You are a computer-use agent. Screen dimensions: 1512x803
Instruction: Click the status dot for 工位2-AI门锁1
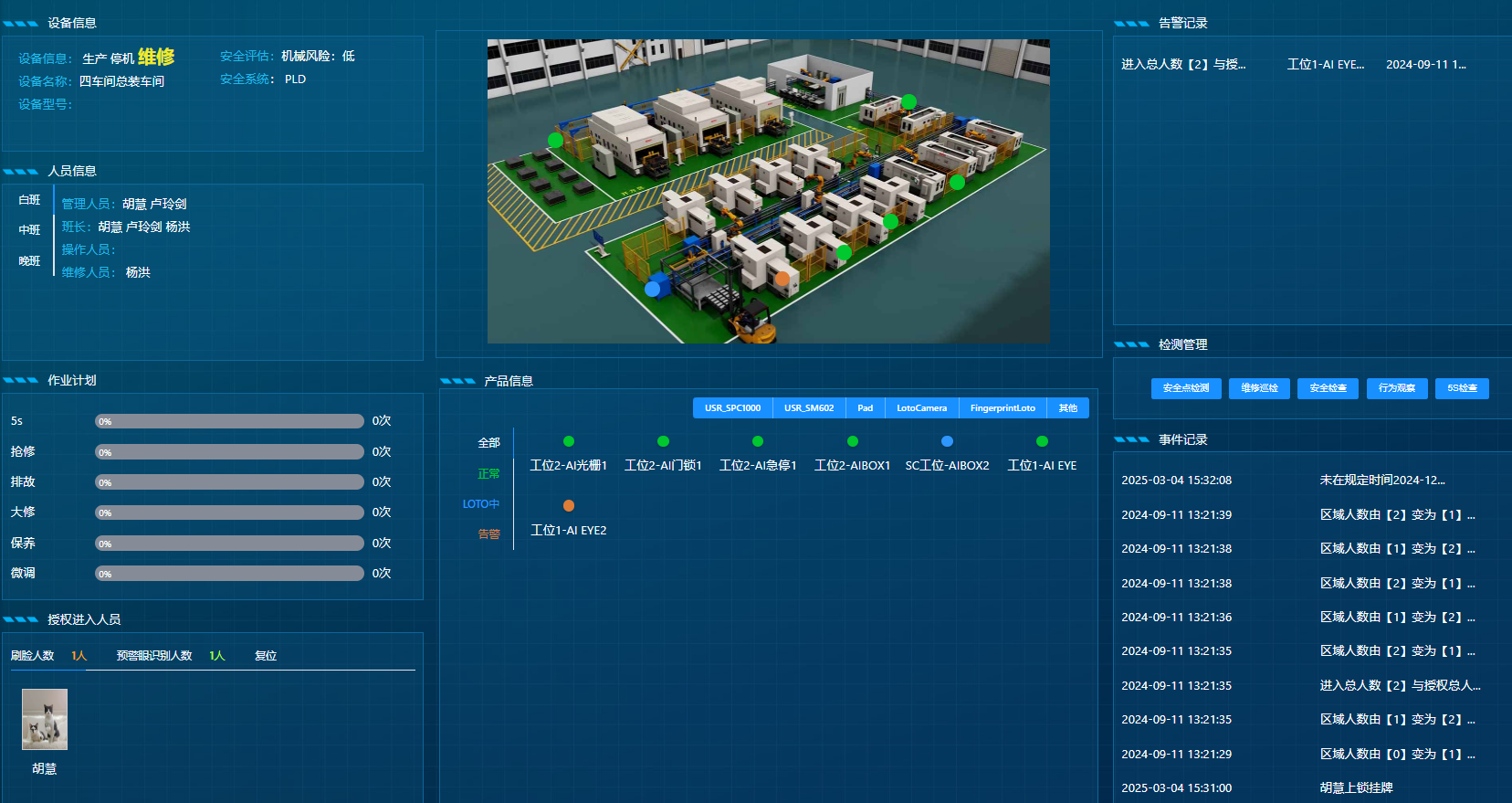pos(663,441)
